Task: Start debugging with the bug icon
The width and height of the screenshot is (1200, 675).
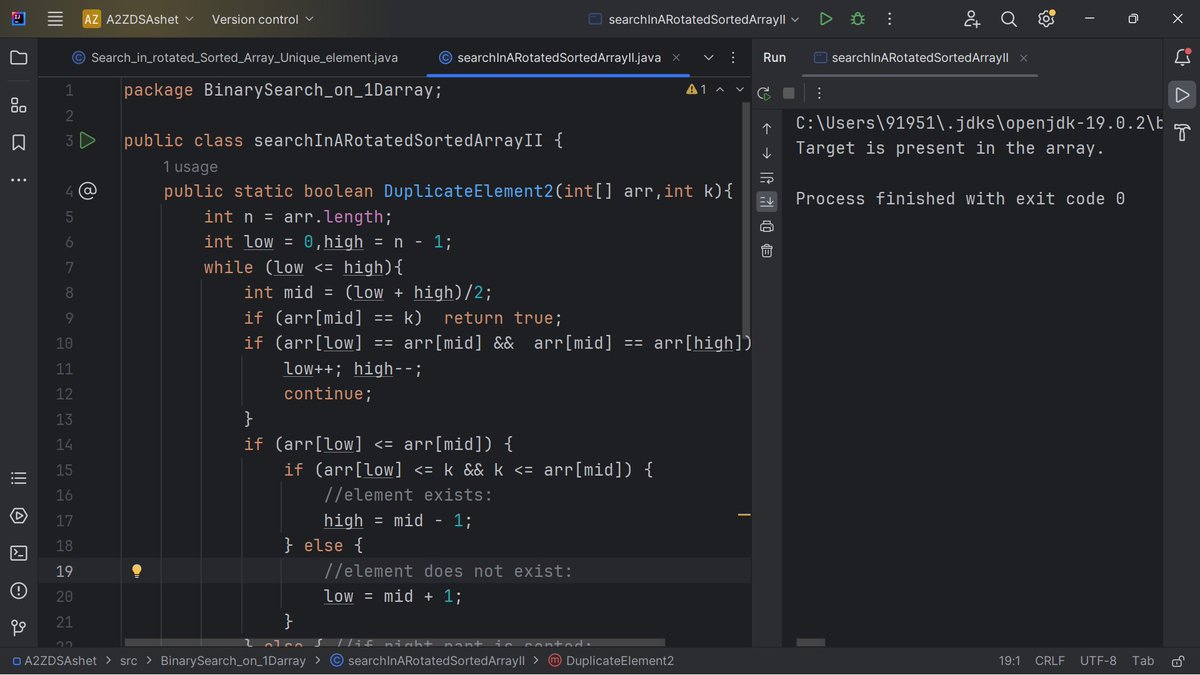Action: pos(858,18)
